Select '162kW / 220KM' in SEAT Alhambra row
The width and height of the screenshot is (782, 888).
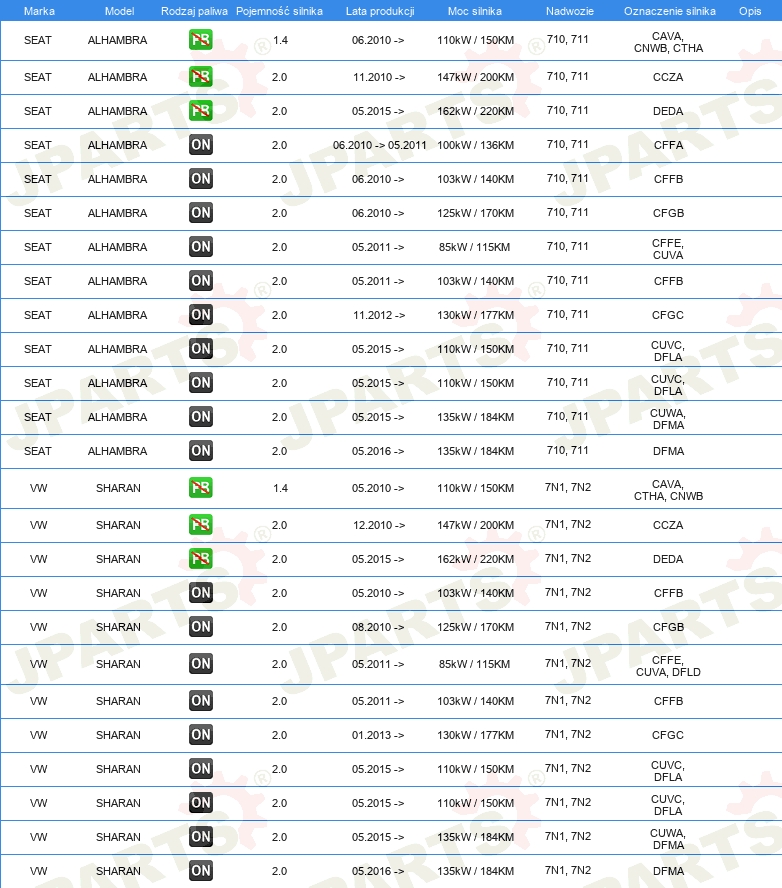(476, 111)
